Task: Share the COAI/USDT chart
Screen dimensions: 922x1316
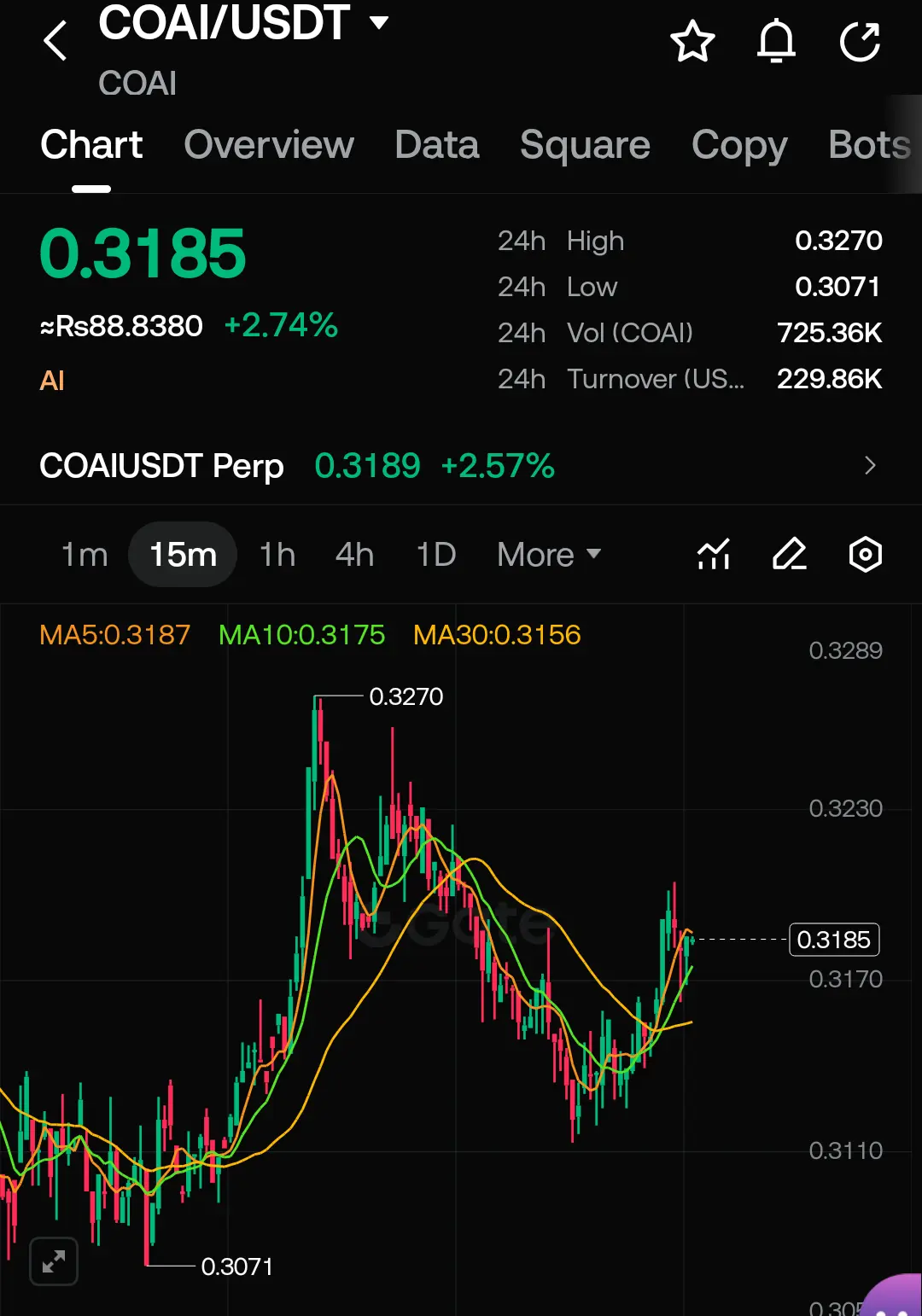Action: (x=860, y=42)
